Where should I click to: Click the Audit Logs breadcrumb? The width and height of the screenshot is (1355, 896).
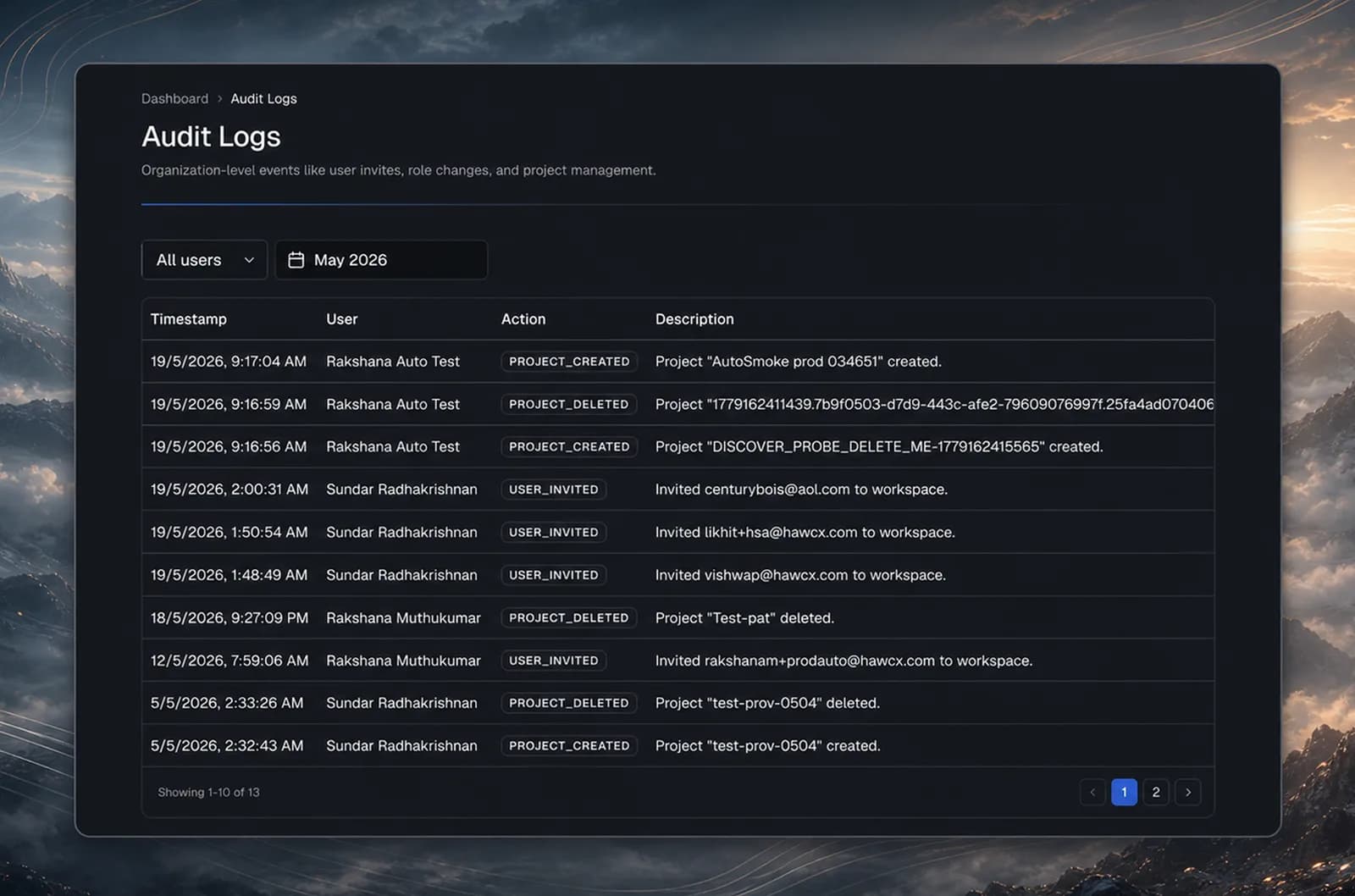click(x=263, y=98)
